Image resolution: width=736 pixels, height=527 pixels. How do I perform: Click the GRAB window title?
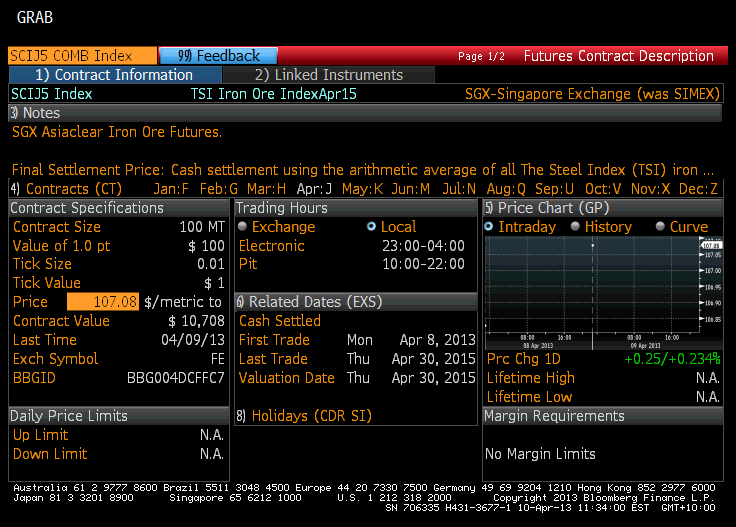coord(35,17)
